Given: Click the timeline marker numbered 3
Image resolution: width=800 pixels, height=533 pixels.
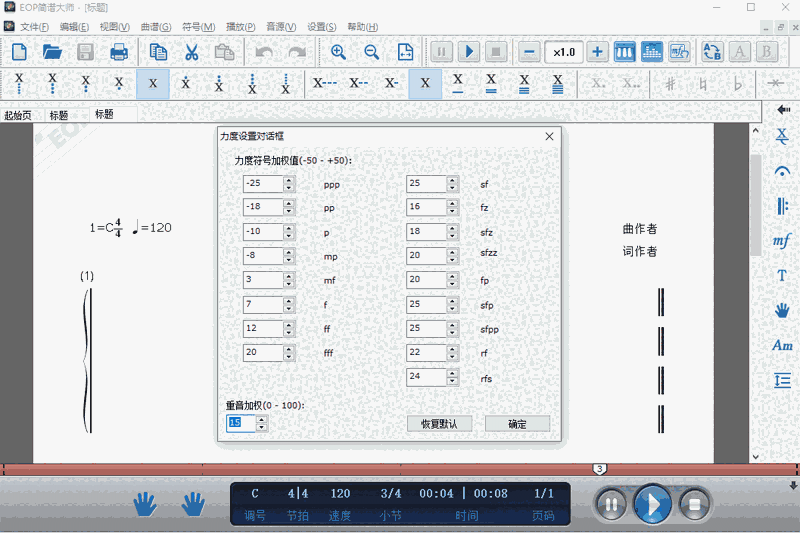Looking at the screenshot, I should click(599, 468).
